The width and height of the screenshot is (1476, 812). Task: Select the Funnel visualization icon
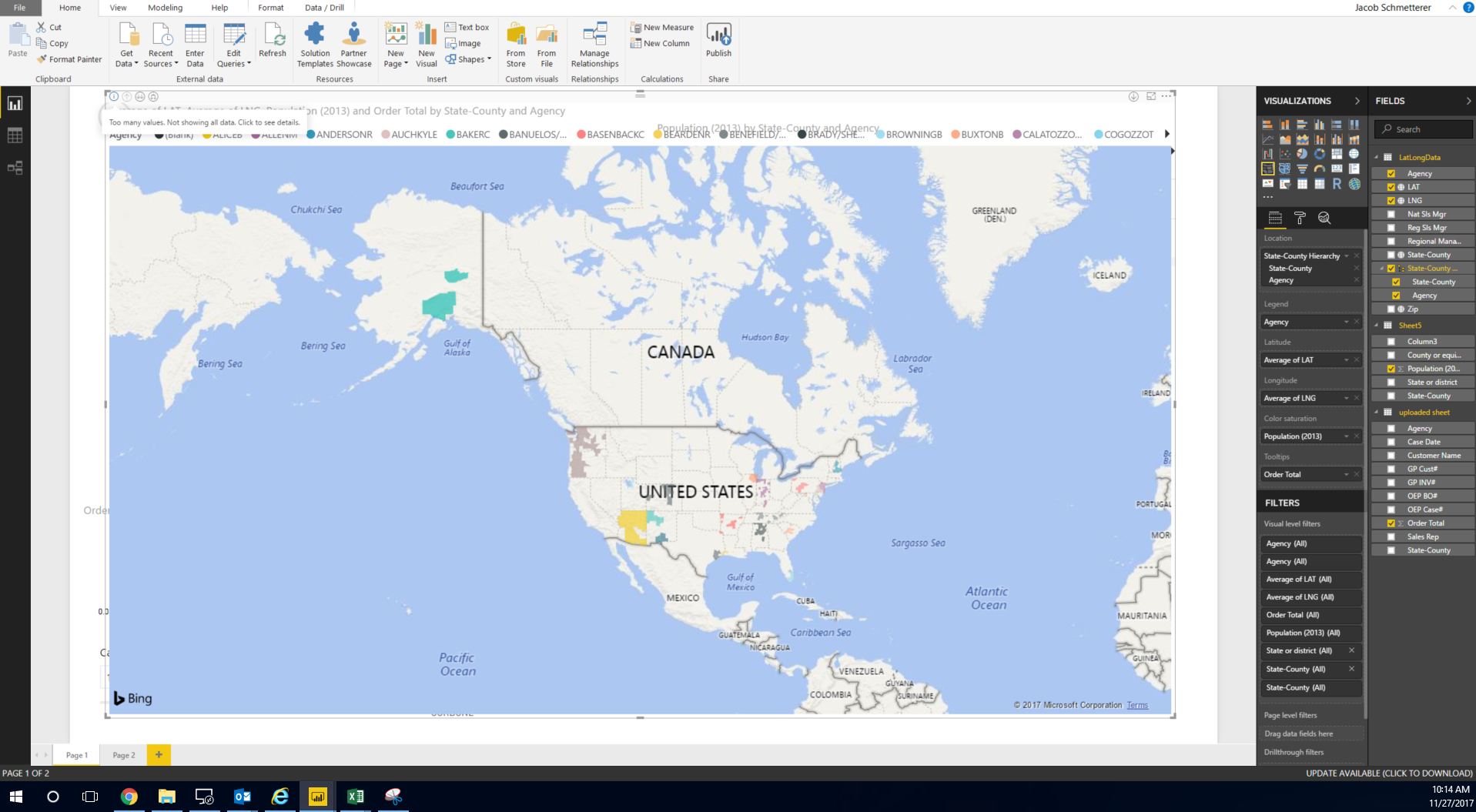(1302, 169)
